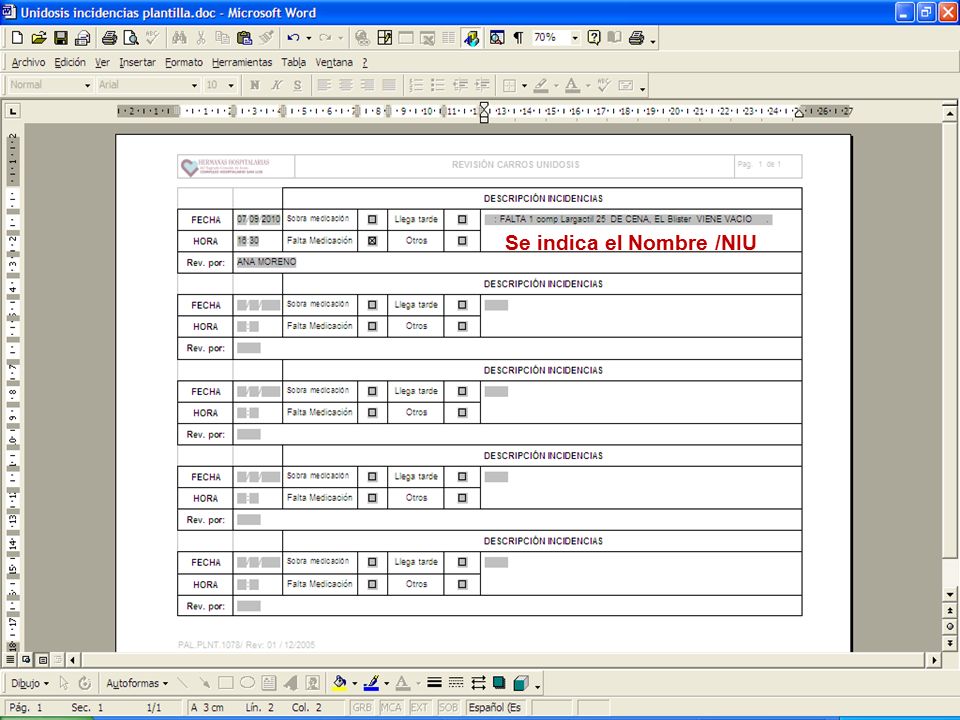960x720 pixels.
Task: Select the Rectangle drawing tool
Action: click(225, 683)
